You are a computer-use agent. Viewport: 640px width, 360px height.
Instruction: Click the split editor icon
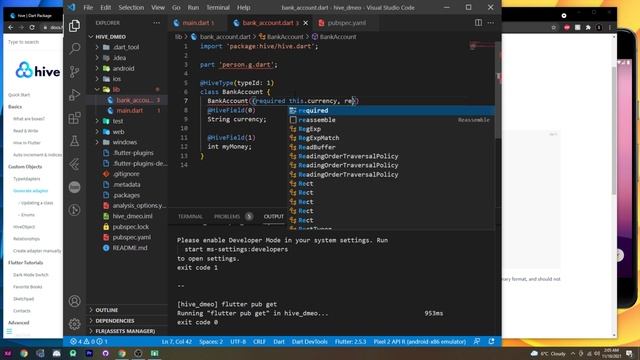pyautogui.click(x=478, y=23)
